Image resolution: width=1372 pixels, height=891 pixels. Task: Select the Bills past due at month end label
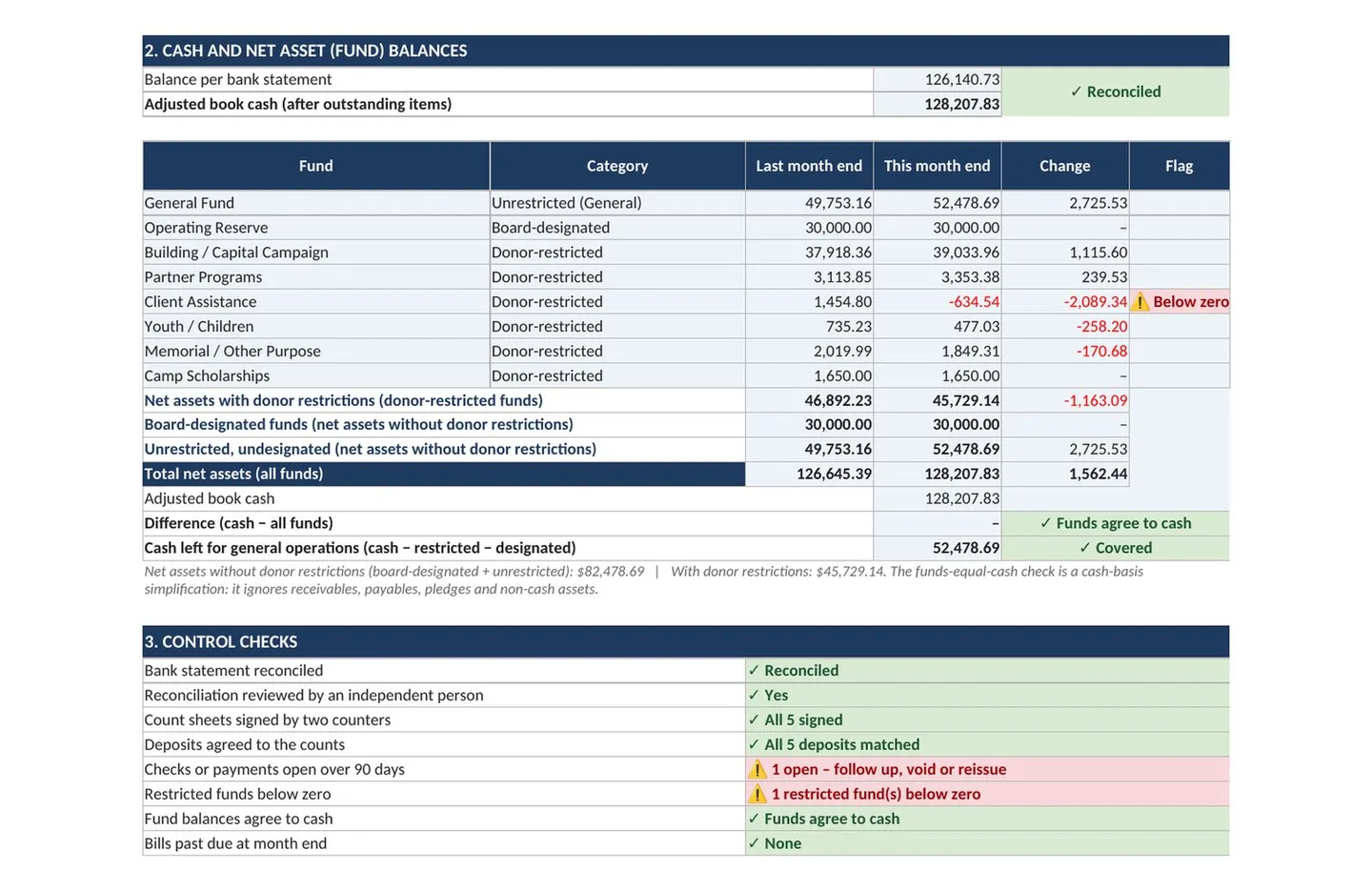235,843
